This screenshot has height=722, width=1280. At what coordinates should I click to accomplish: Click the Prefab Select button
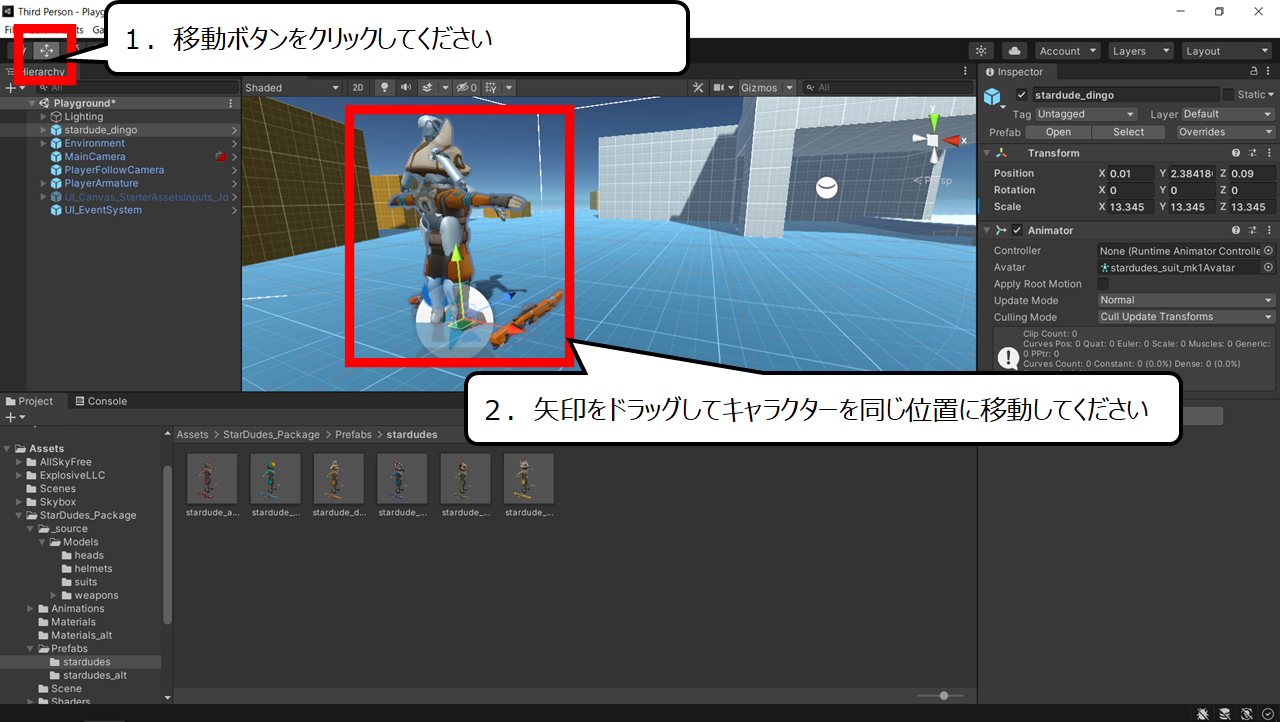coord(1128,132)
